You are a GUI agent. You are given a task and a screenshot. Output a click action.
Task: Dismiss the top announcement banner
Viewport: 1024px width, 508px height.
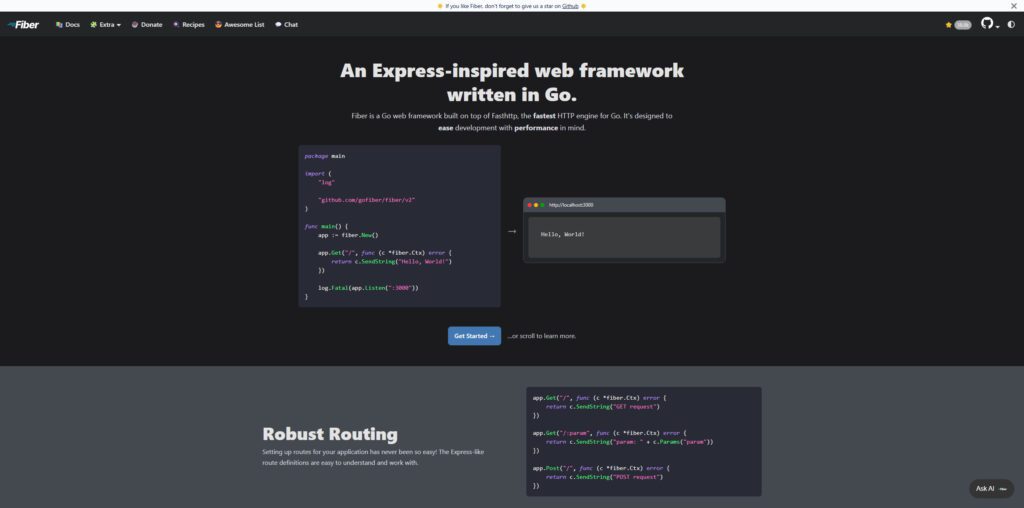[1015, 5]
